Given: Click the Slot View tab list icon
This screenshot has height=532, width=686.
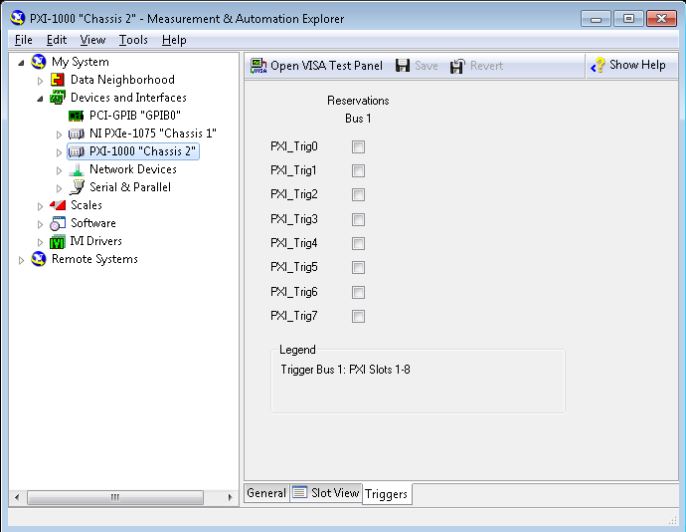Looking at the screenshot, I should [300, 492].
